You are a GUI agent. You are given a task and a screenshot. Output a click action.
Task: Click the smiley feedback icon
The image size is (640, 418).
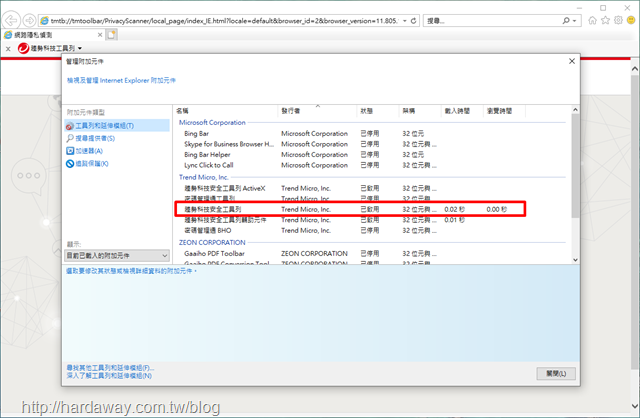click(x=631, y=20)
